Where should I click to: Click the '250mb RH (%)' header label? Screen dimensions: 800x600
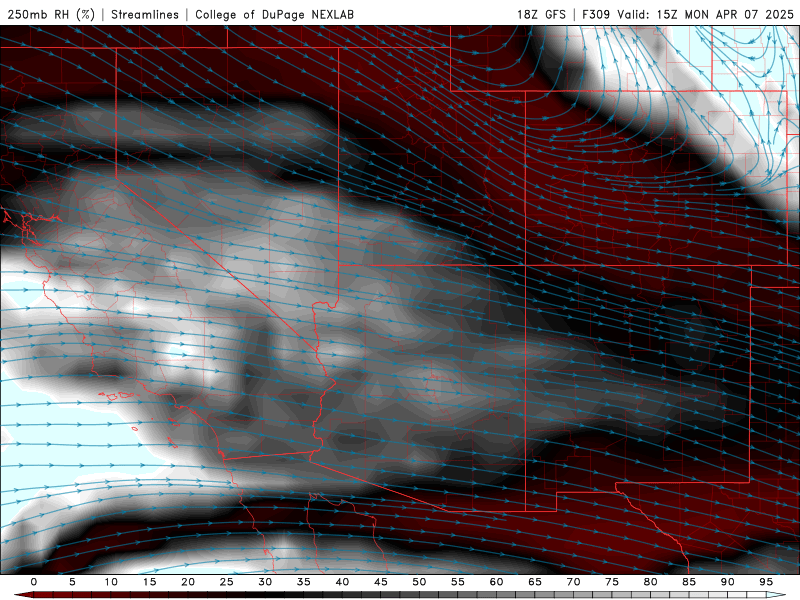[x=51, y=14]
